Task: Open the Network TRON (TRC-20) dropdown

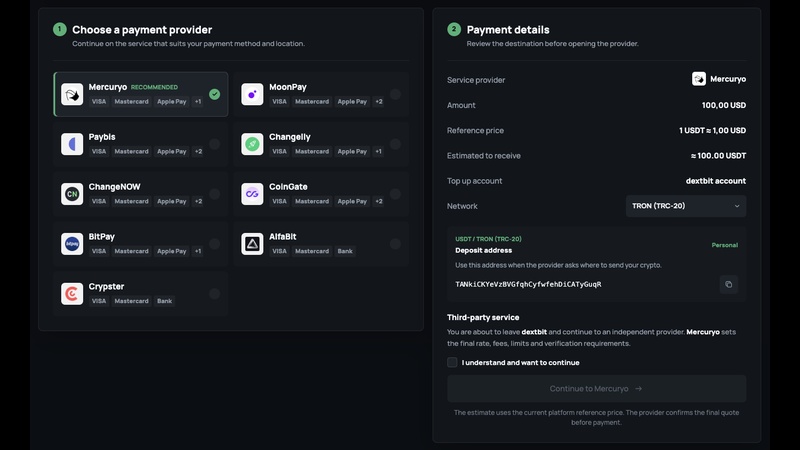Action: (x=686, y=206)
